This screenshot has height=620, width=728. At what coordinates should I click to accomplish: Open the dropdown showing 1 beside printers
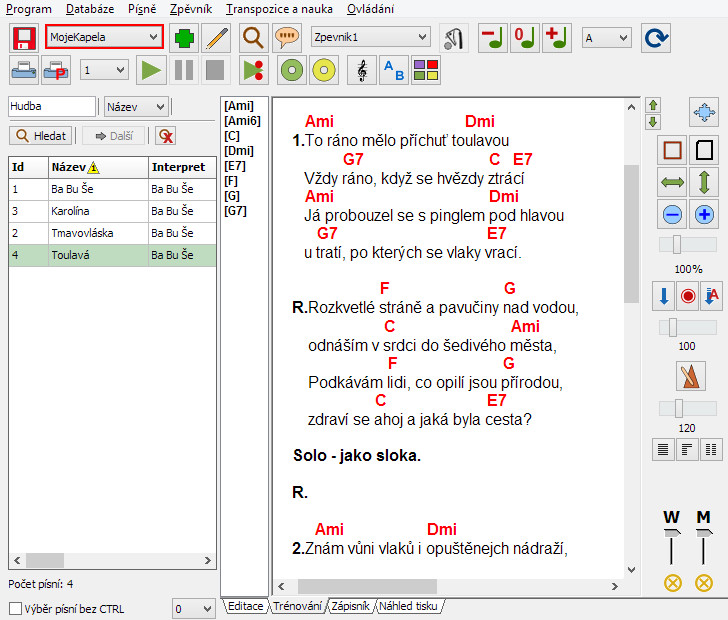click(104, 70)
